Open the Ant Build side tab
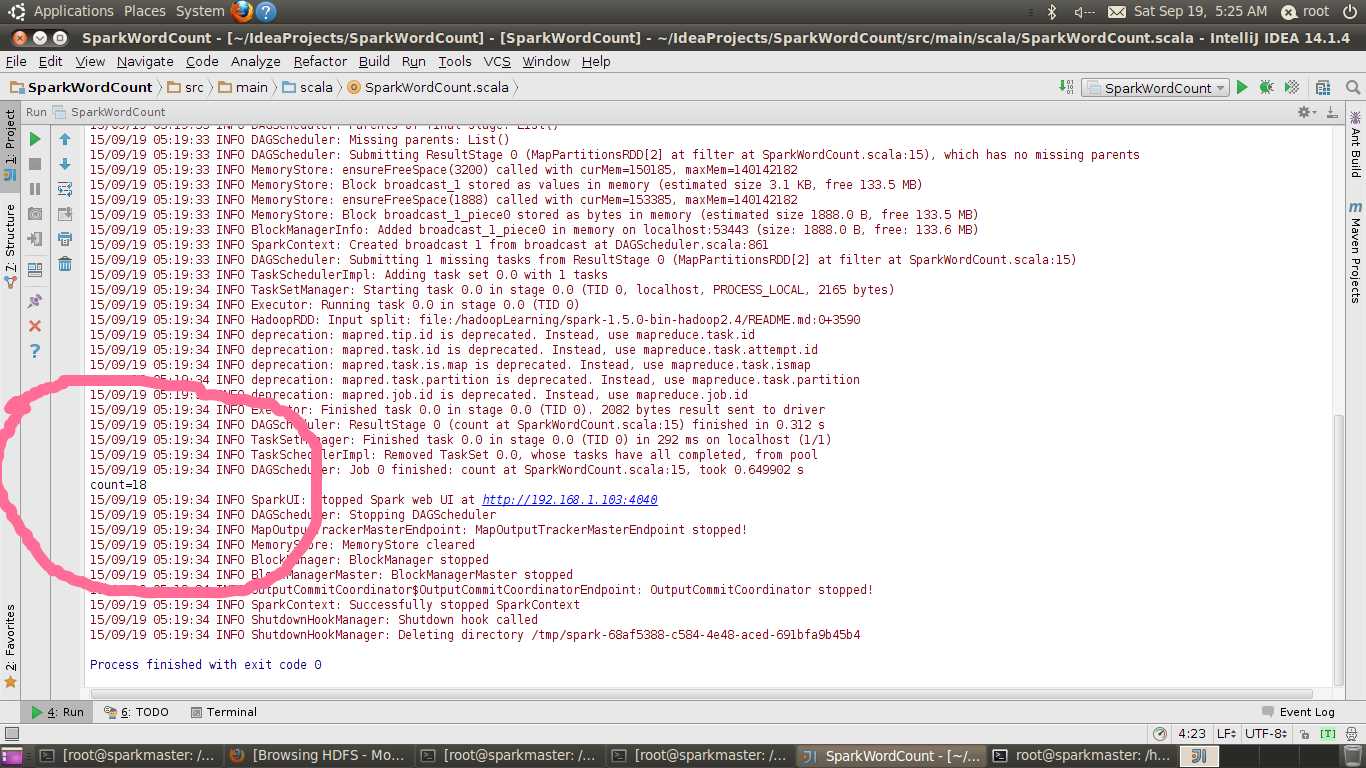 tap(1356, 145)
